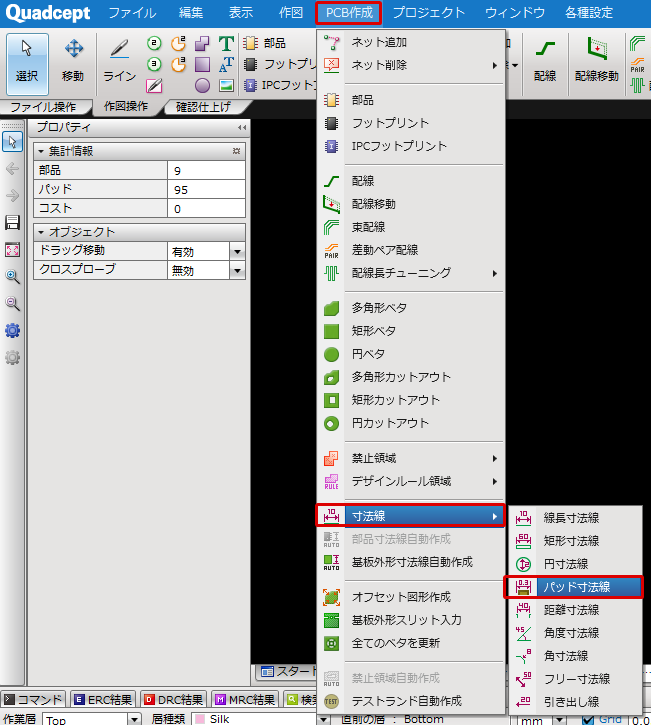651x725 pixels.
Task: Choose 基板外形寸法線自動作成 menu item
Action: (x=411, y=562)
